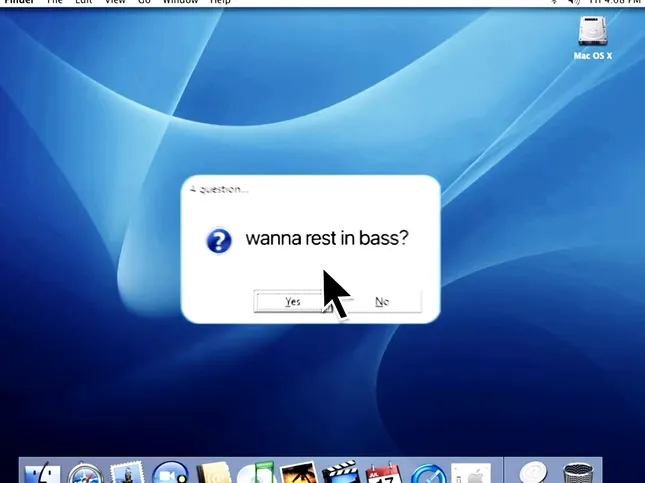Image resolution: width=645 pixels, height=483 pixels.
Task: Open System Preferences in the Dock
Action: point(471,473)
